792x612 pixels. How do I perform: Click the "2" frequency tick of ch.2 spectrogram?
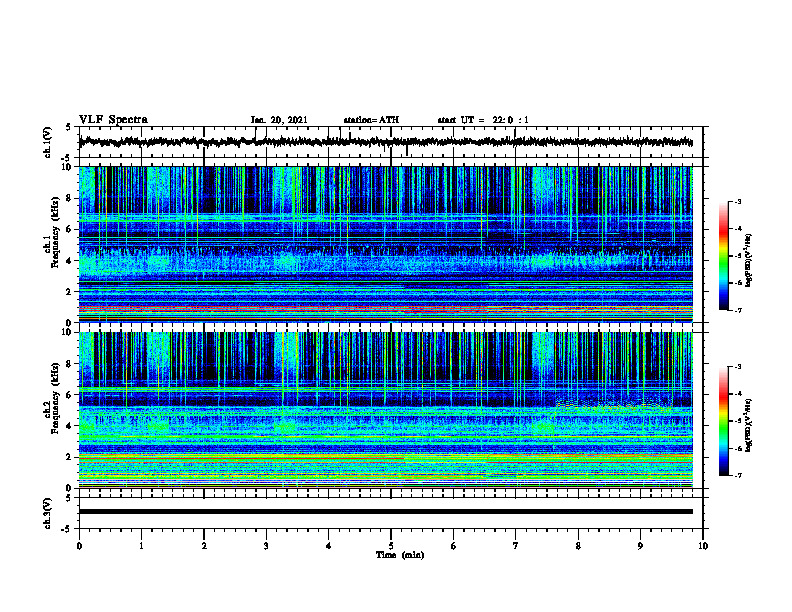point(71,457)
